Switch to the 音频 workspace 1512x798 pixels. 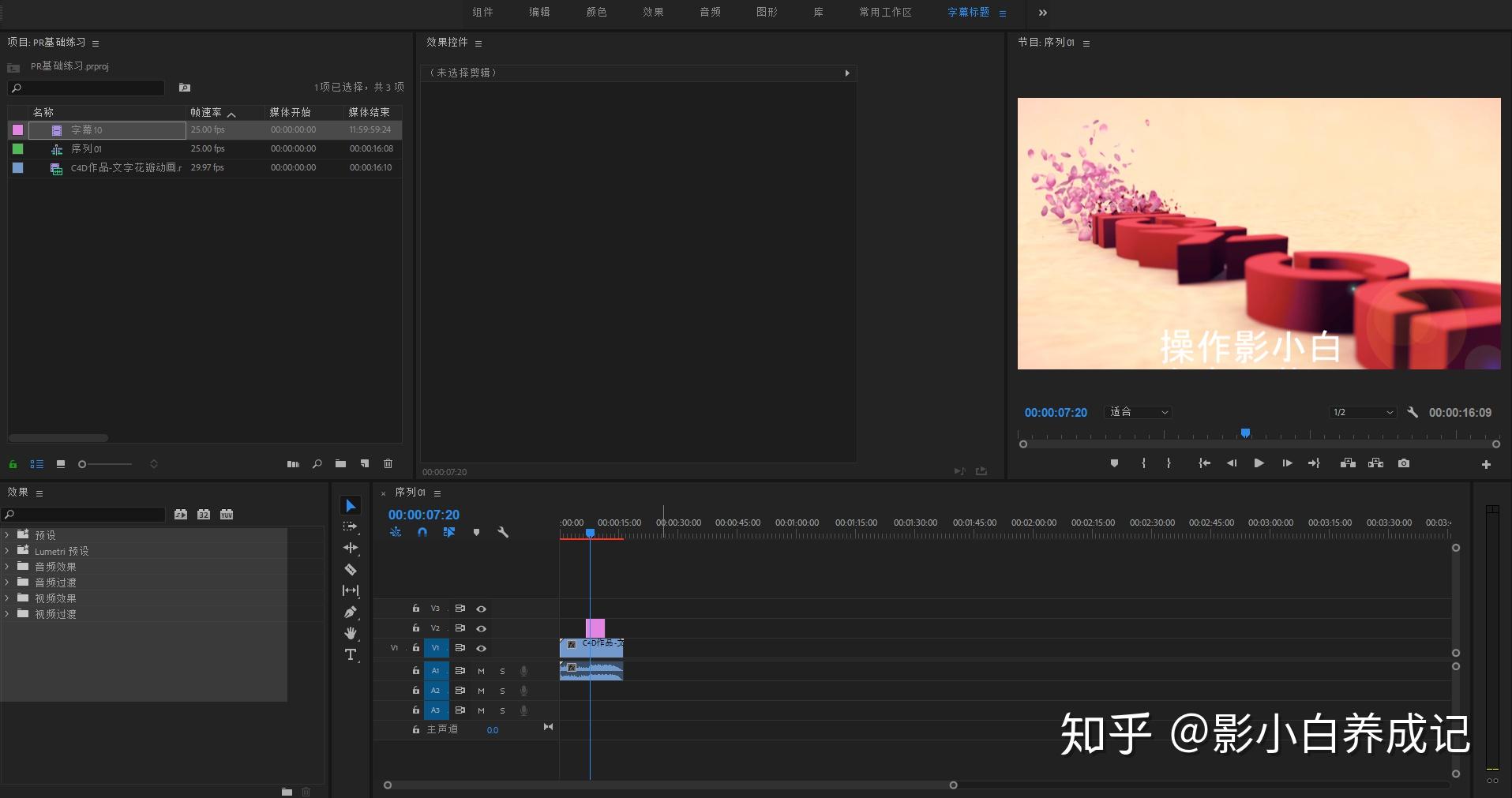[710, 12]
